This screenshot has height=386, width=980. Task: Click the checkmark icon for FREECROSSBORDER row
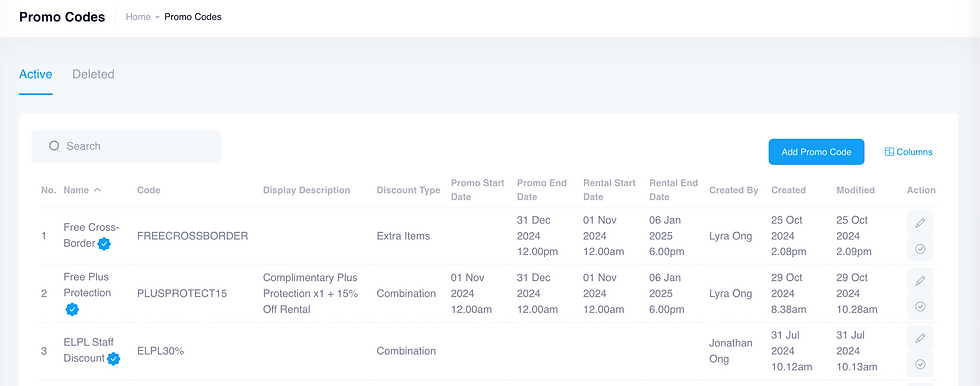click(920, 249)
